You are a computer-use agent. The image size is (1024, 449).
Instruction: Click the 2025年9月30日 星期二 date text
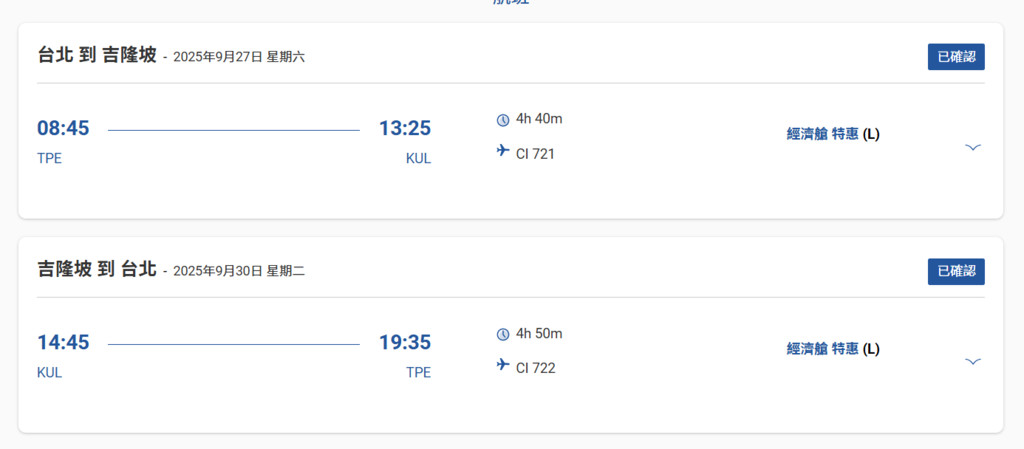click(x=239, y=271)
